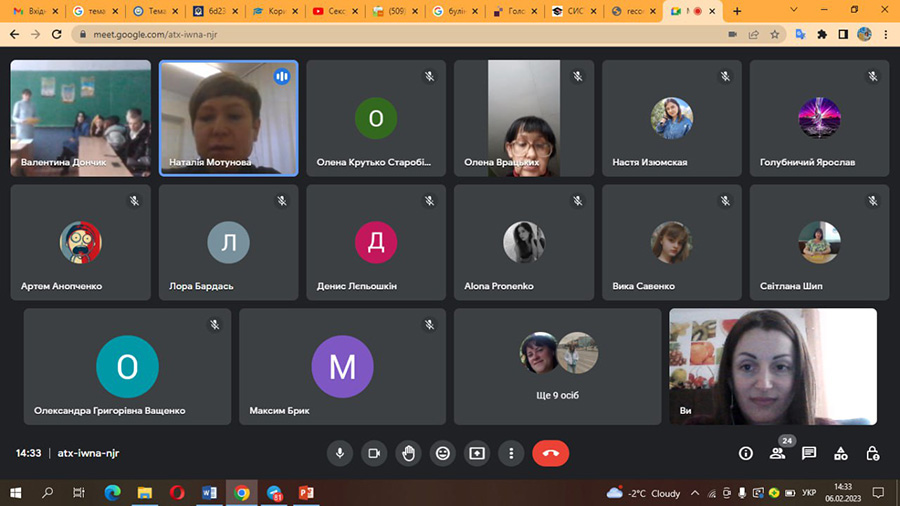Click Артем Анопченко avatar
The image size is (900, 506).
[x=80, y=242]
